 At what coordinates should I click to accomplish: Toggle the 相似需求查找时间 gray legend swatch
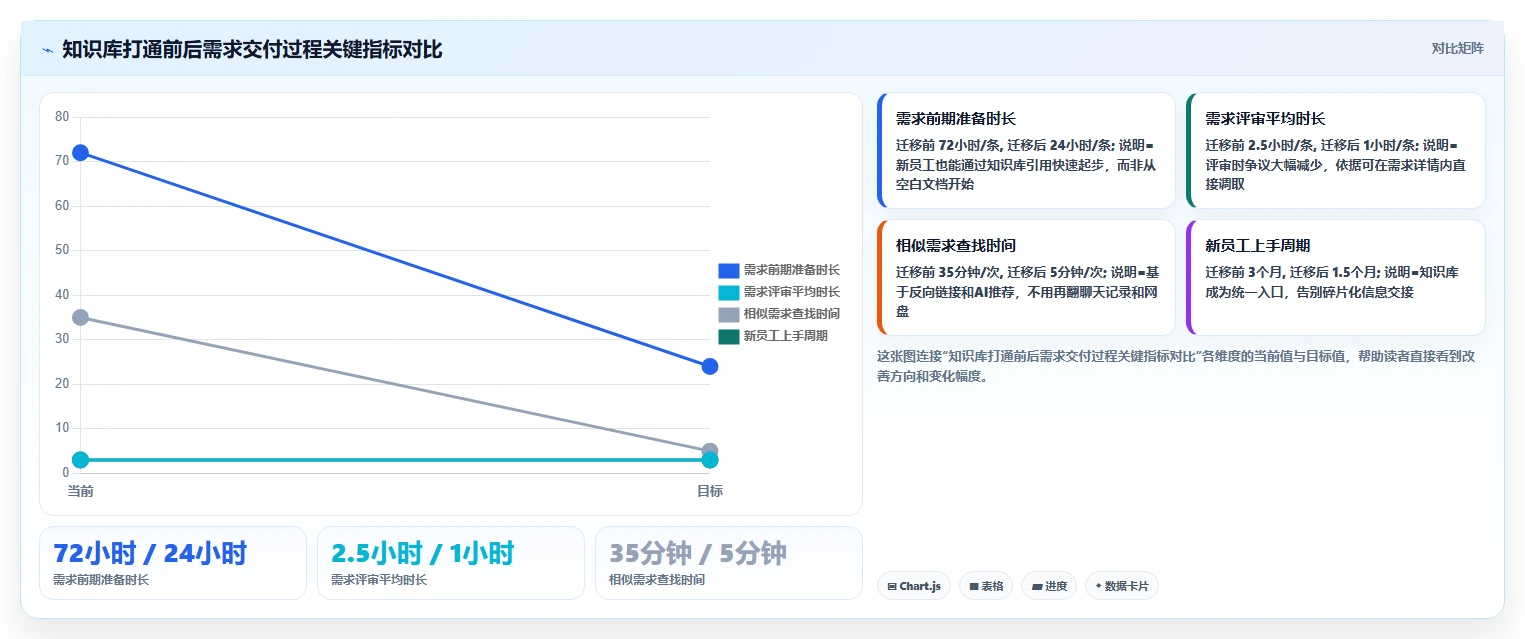(x=728, y=314)
